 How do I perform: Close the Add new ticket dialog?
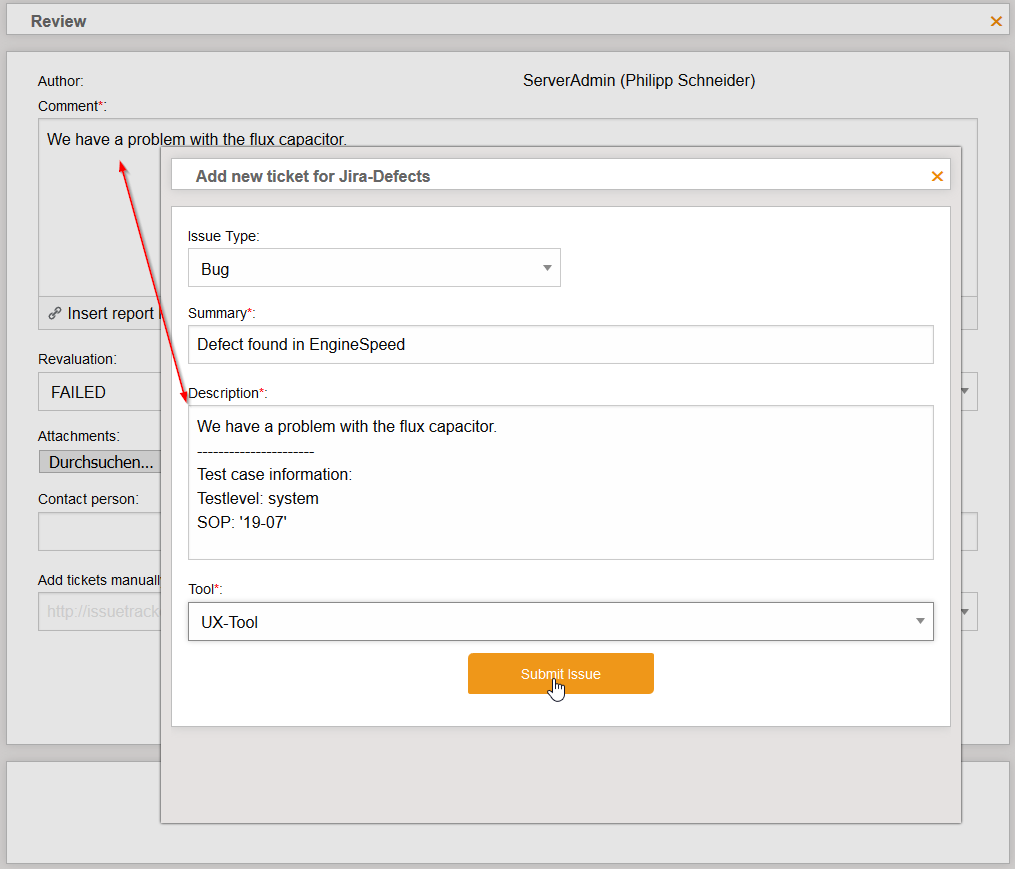click(x=937, y=176)
